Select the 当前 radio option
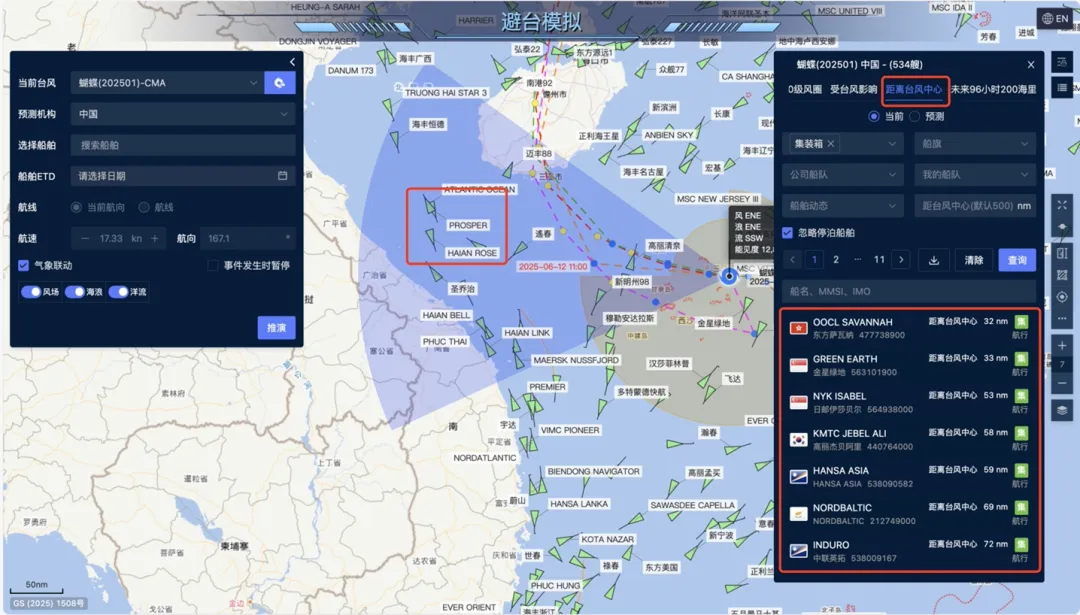This screenshot has height=615, width=1080. [873, 116]
